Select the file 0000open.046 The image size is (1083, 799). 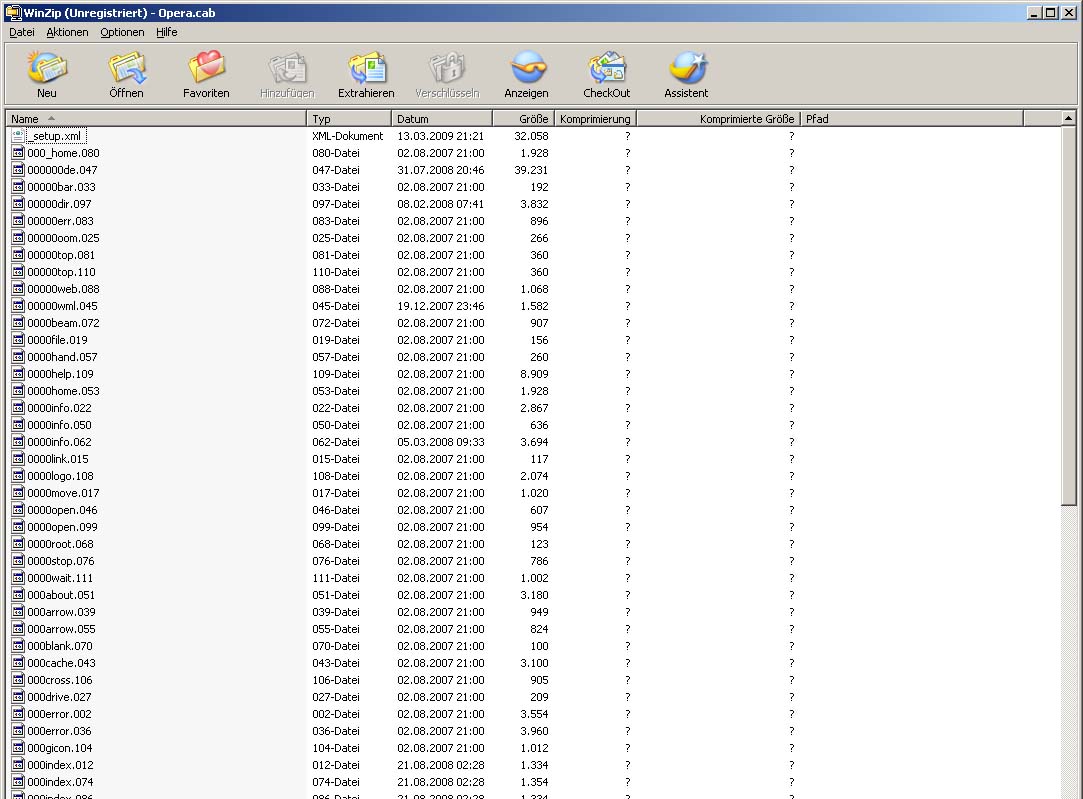(62, 510)
